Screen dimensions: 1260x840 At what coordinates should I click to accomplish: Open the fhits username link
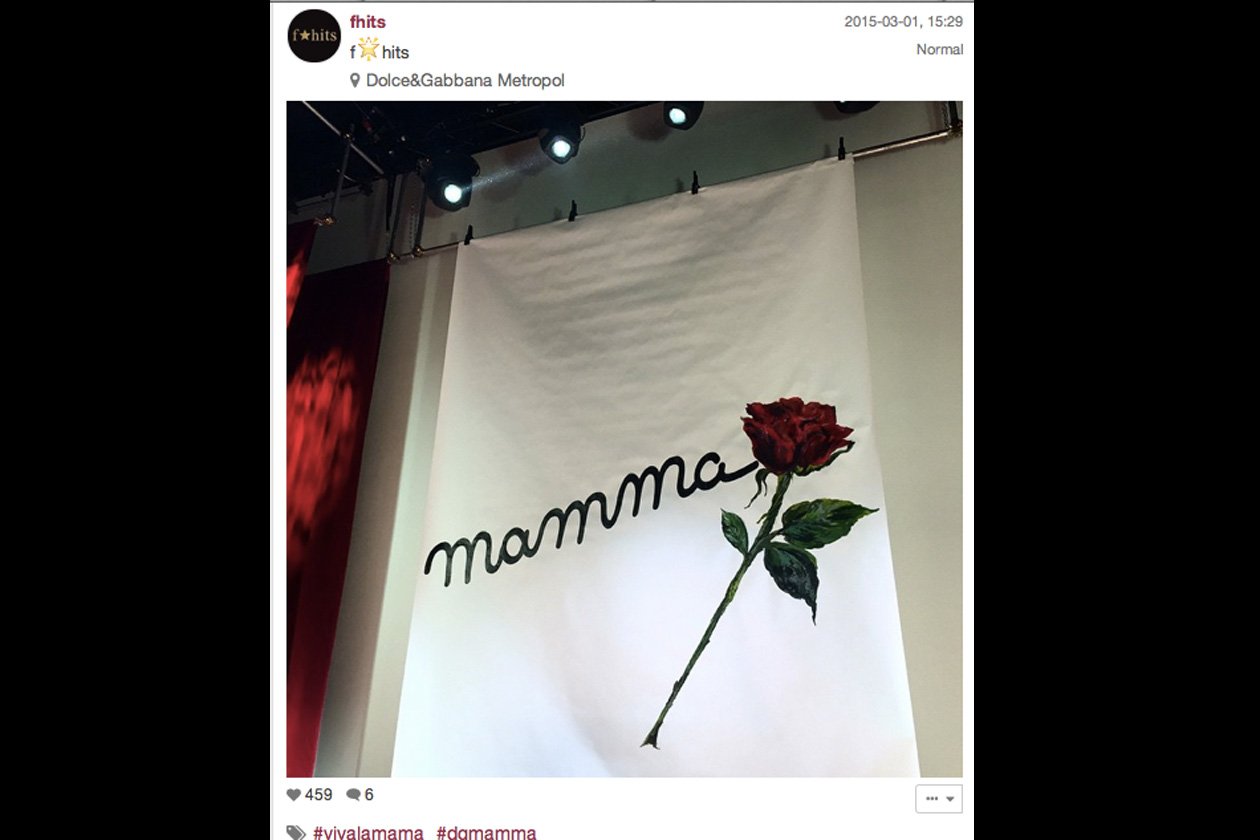point(368,22)
